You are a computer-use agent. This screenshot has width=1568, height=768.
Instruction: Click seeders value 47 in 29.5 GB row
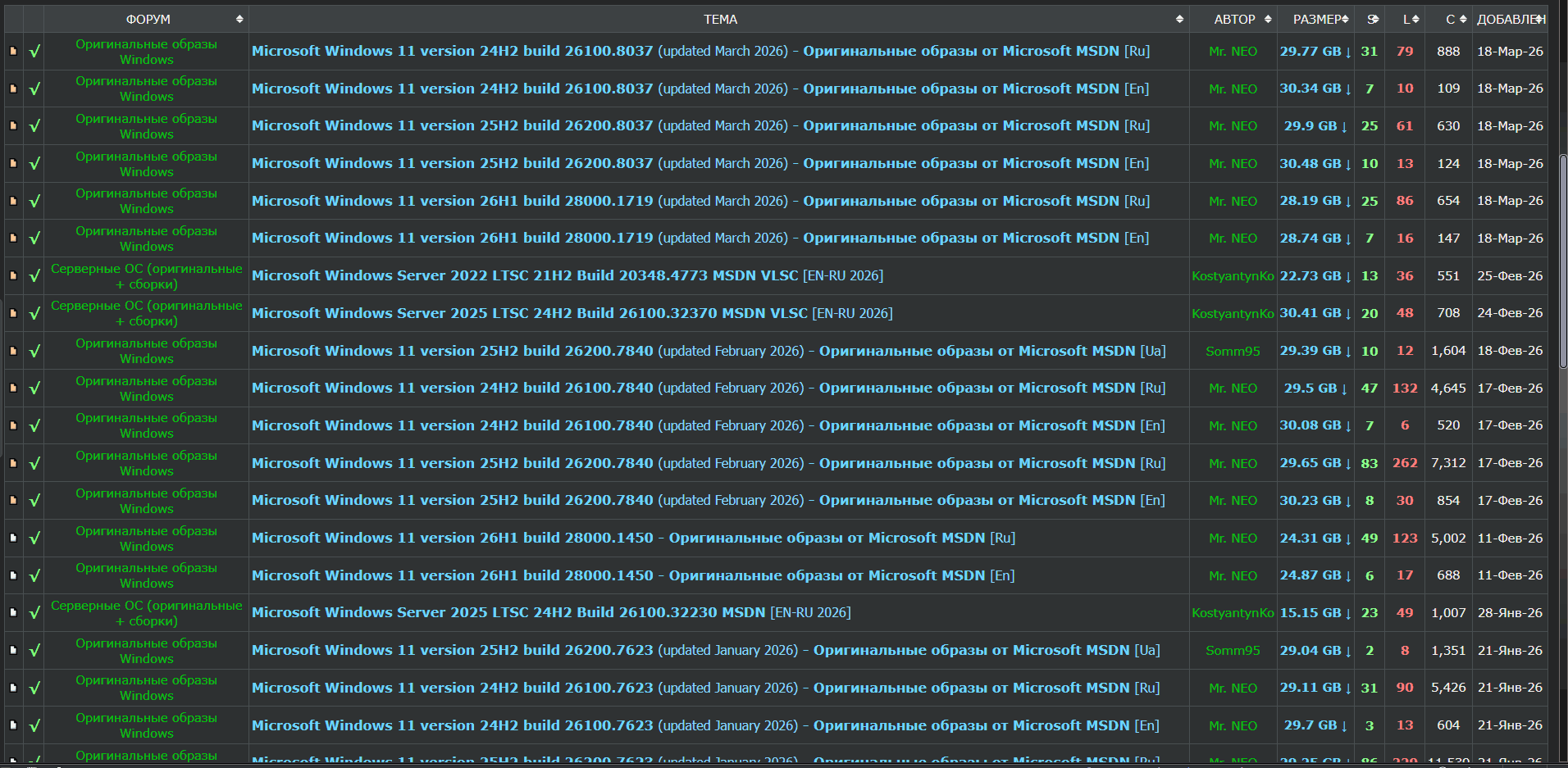[x=1370, y=388]
